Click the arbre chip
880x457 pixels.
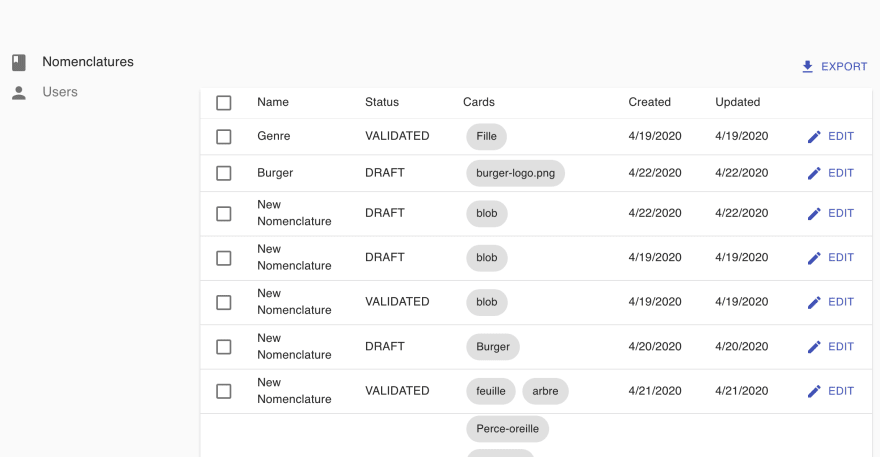(x=546, y=391)
